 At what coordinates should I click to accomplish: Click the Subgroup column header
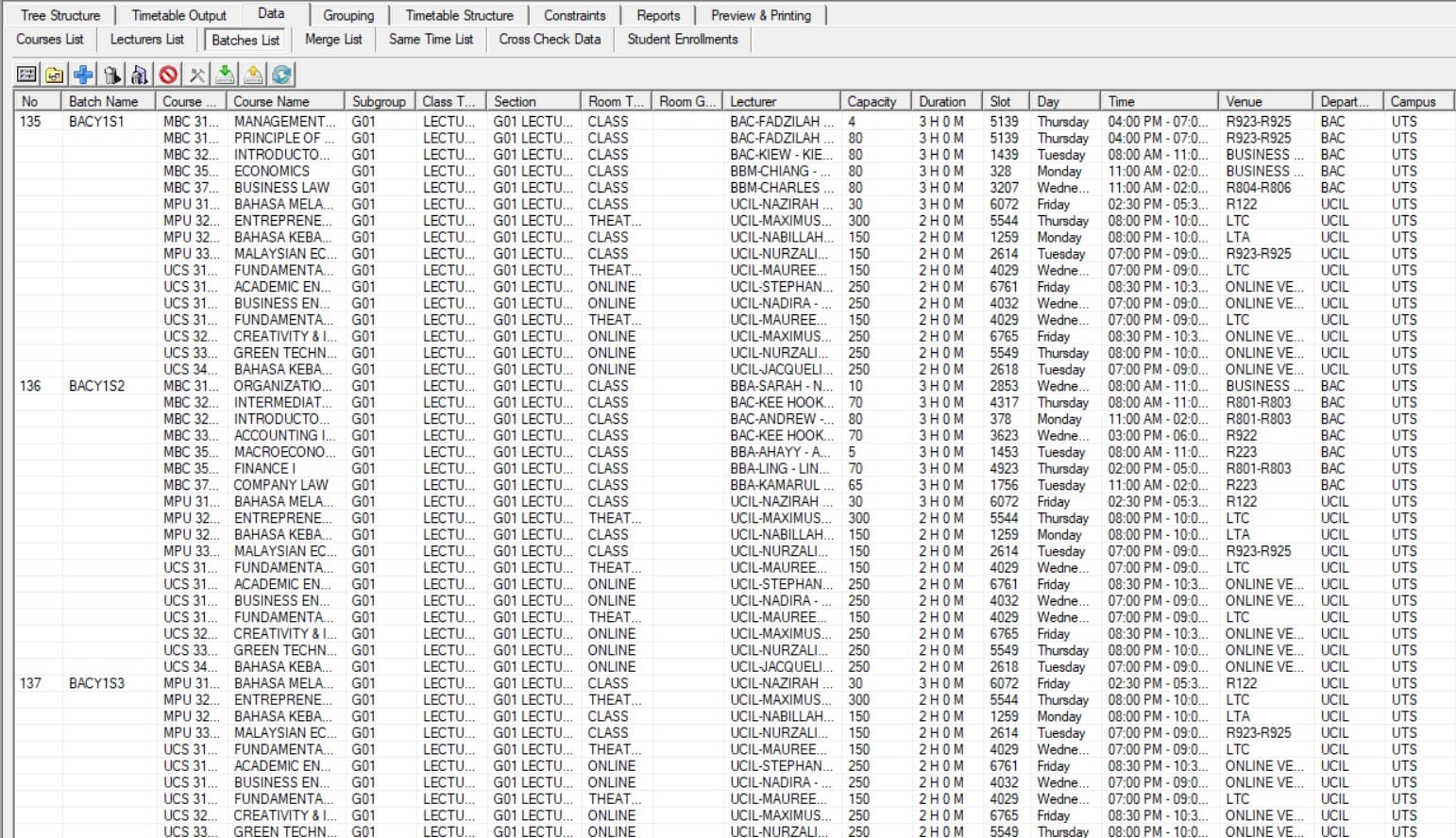click(x=381, y=101)
